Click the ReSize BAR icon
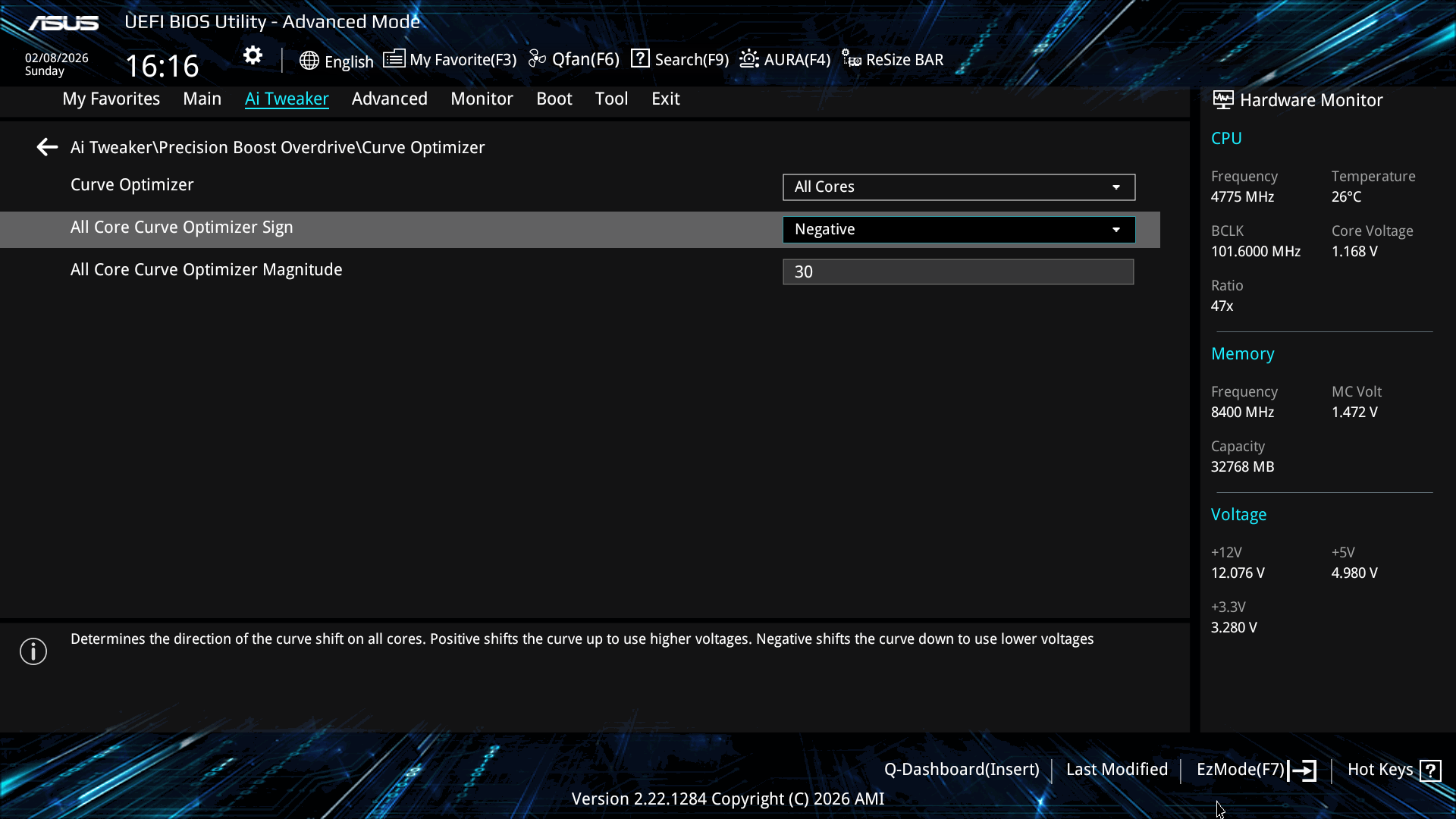 852,59
